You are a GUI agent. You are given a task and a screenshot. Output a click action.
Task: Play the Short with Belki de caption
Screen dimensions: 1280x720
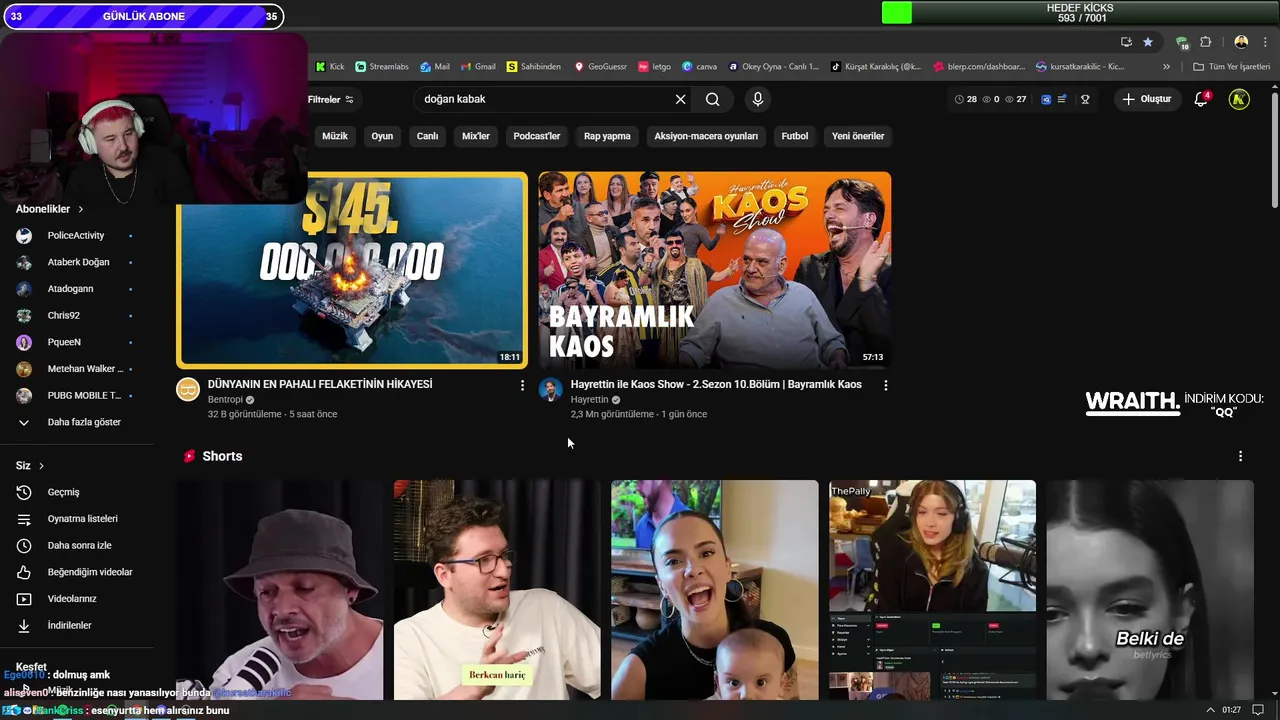click(x=1150, y=590)
